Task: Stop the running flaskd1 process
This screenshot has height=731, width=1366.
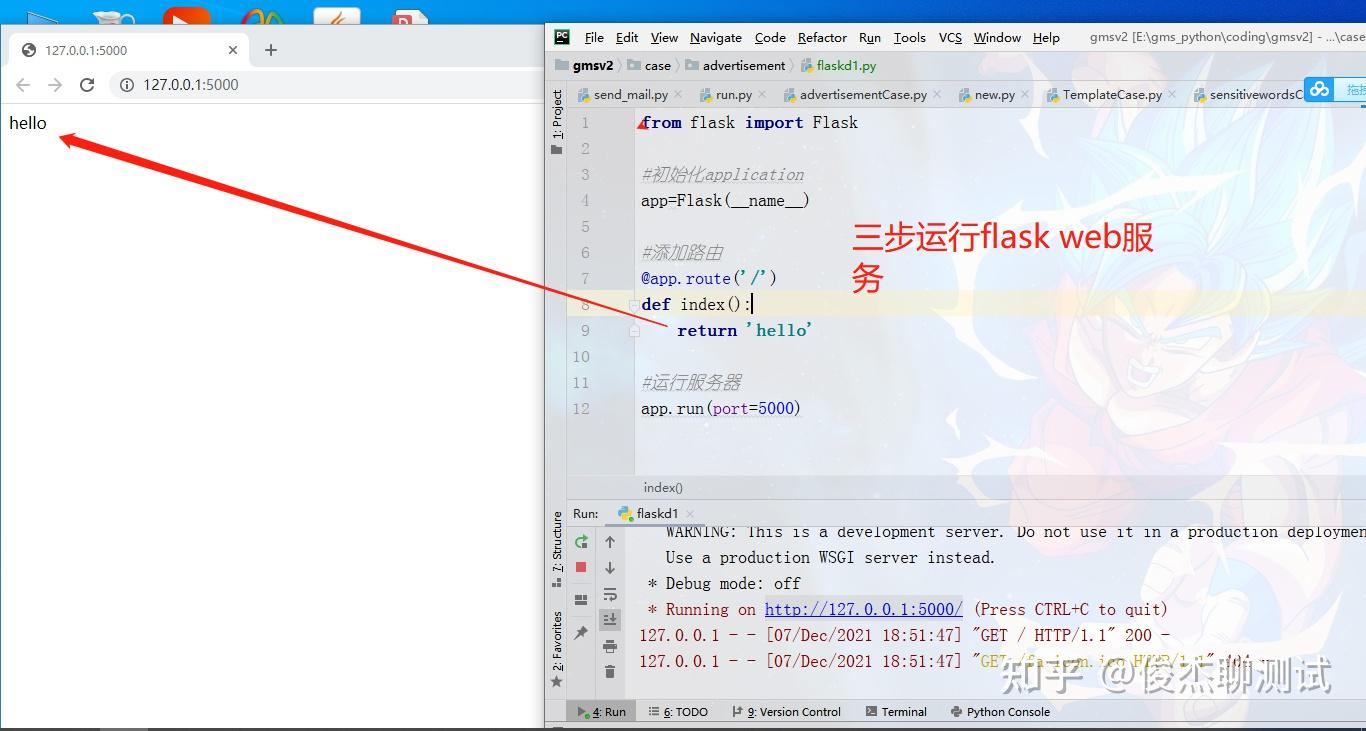Action: click(581, 567)
